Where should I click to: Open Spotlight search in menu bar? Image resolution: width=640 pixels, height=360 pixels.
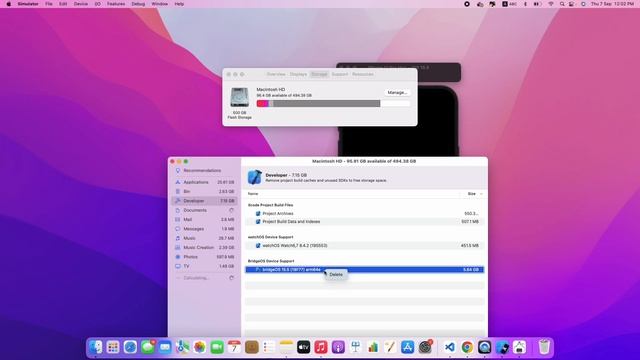click(x=562, y=4)
